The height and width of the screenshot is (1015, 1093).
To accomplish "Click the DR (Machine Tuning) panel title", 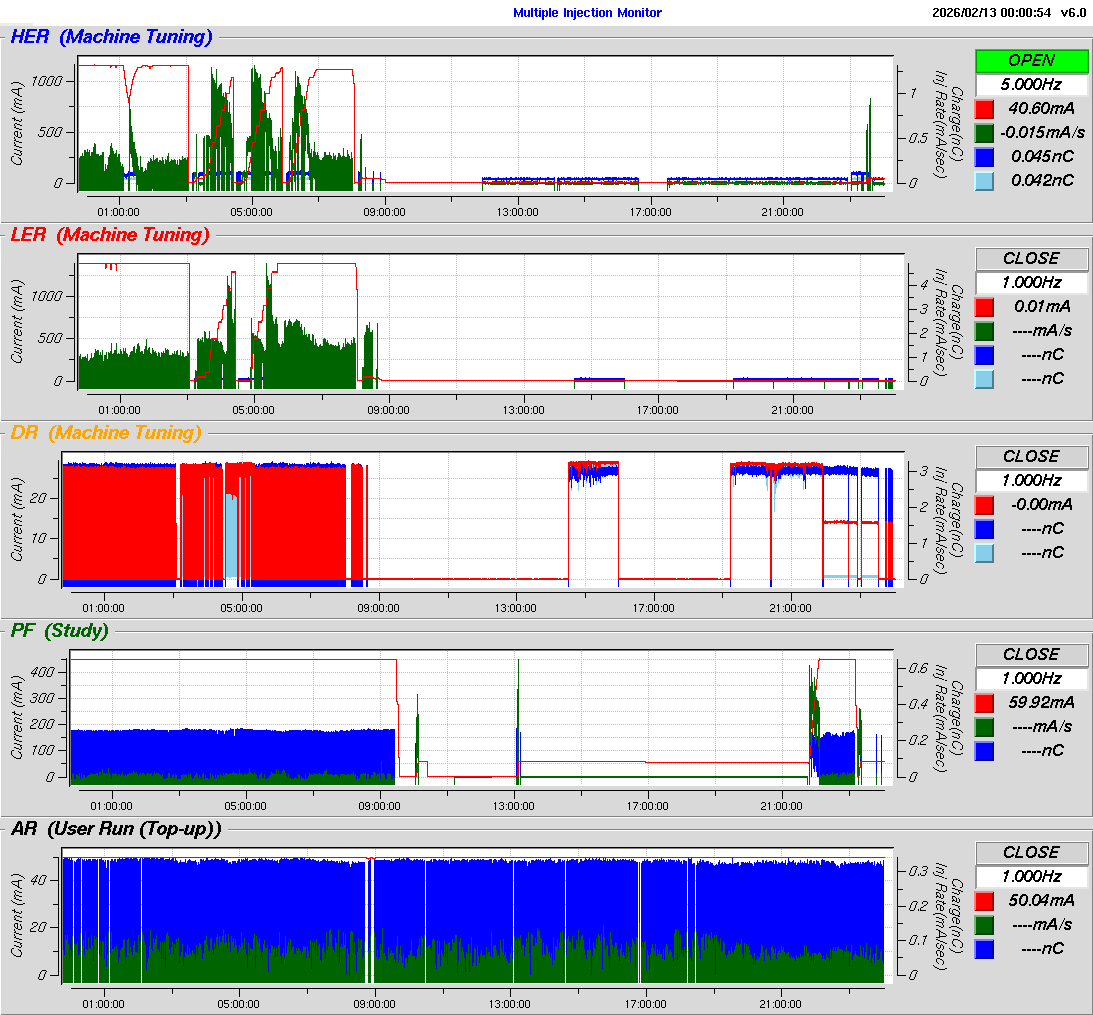I will [105, 433].
